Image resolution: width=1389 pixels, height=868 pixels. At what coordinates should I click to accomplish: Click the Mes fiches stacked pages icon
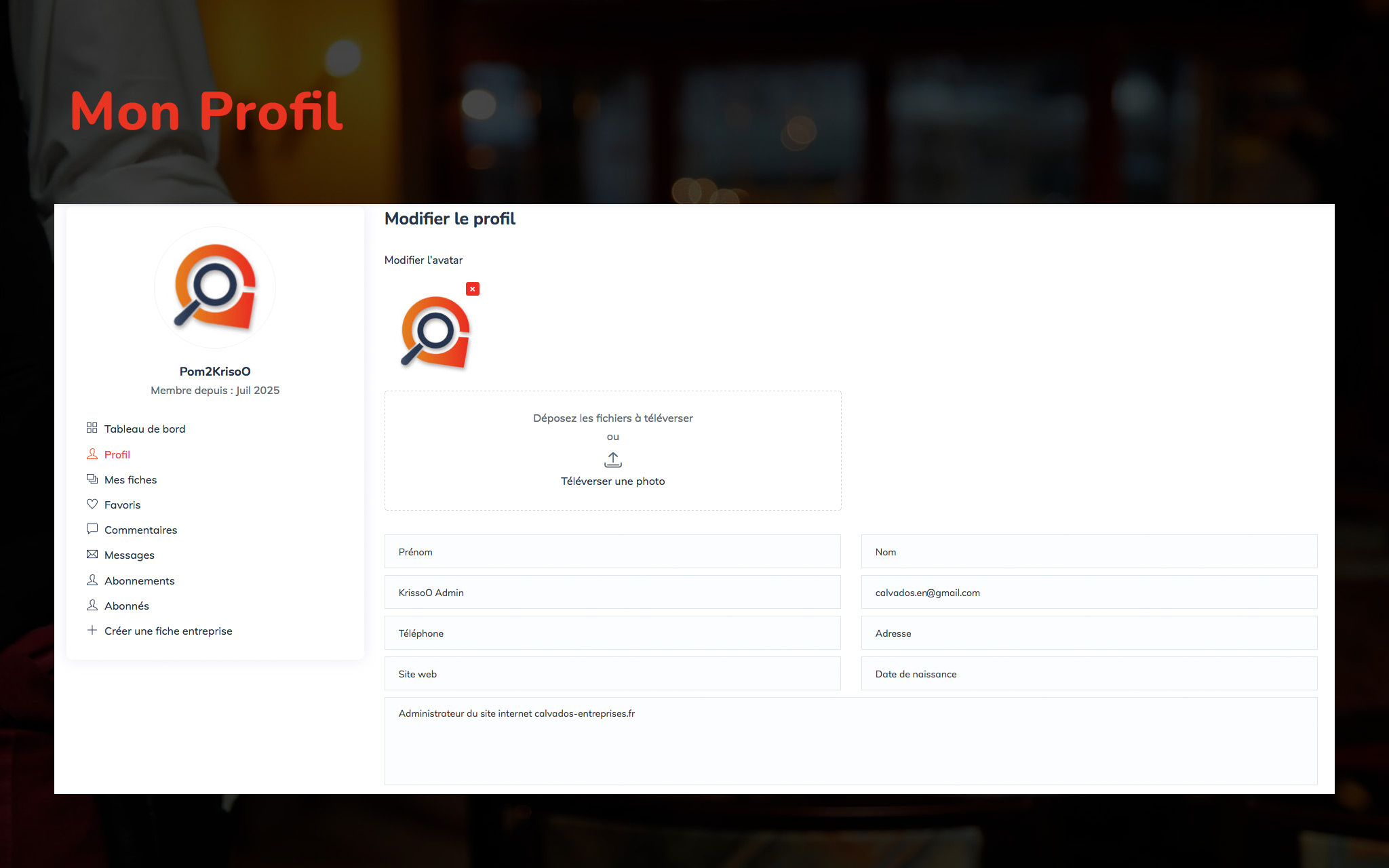tap(92, 479)
